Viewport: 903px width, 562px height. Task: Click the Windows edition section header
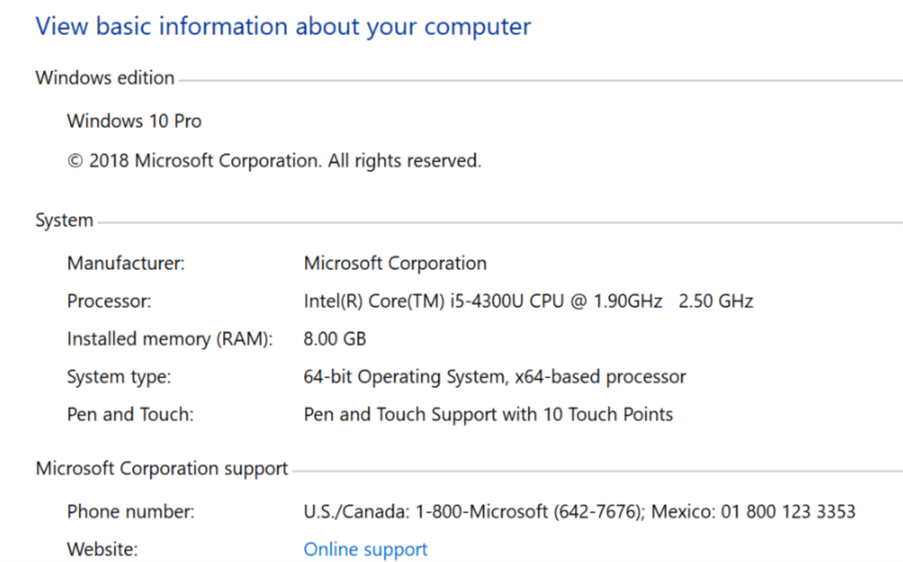click(x=105, y=78)
